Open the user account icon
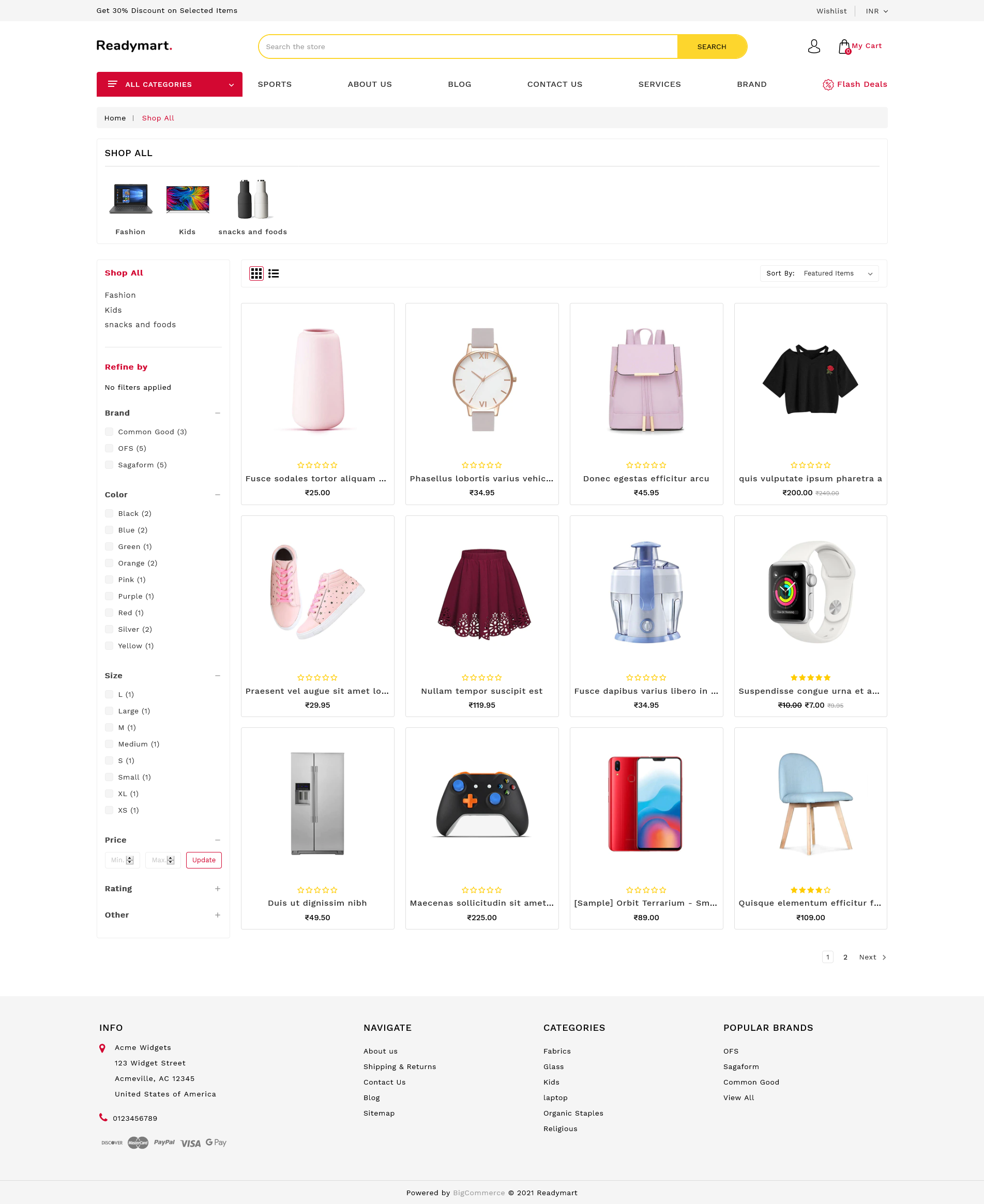This screenshot has height=1204, width=984. [813, 46]
